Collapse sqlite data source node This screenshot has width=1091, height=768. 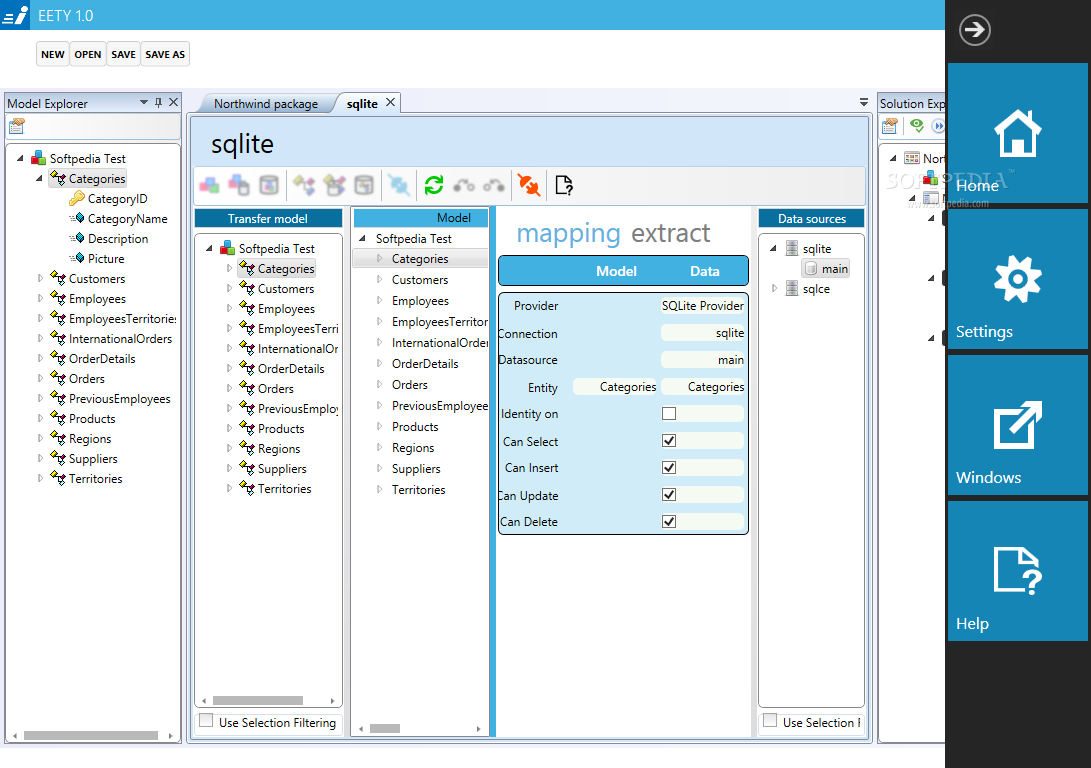point(774,248)
